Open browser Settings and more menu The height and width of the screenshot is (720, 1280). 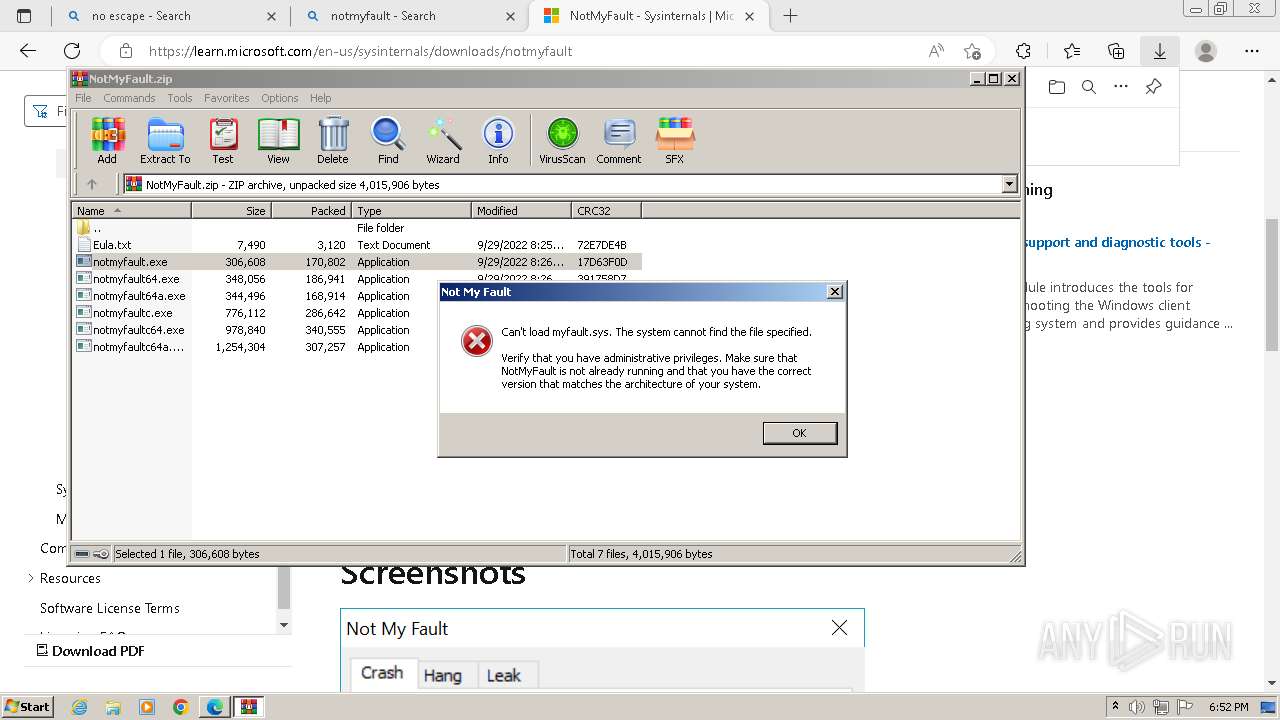[1252, 51]
